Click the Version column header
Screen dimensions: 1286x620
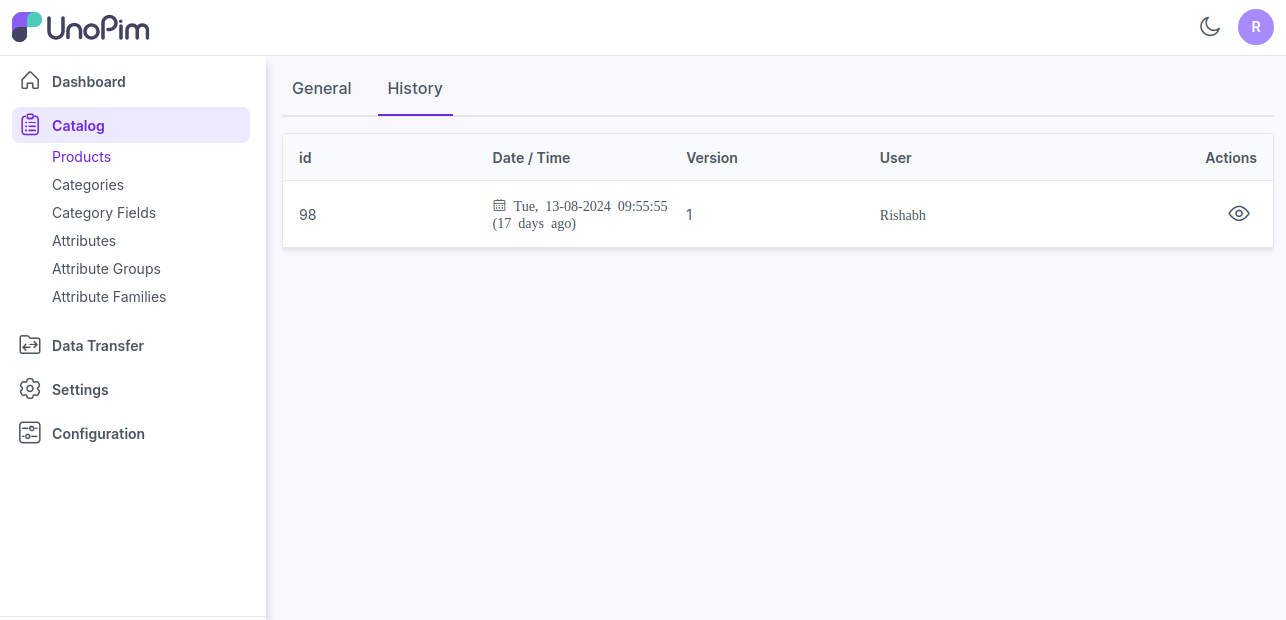[711, 158]
